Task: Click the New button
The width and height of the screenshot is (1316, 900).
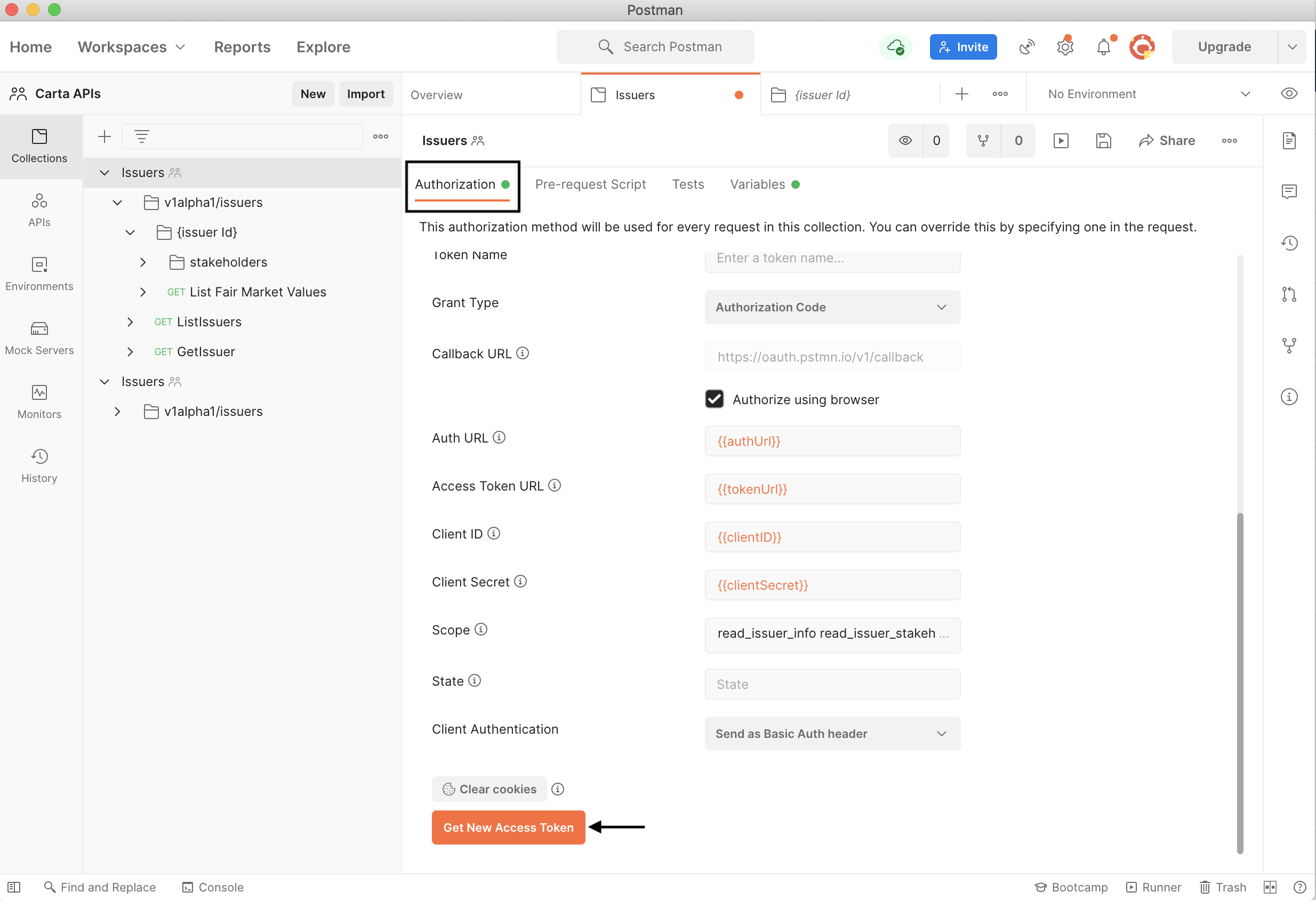Action: point(312,94)
